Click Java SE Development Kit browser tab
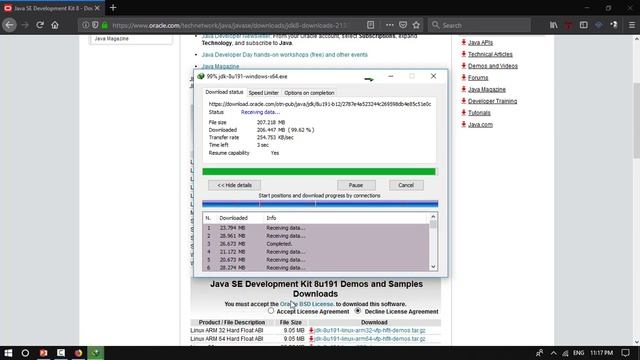This screenshot has height=360, width=640. coord(52,8)
